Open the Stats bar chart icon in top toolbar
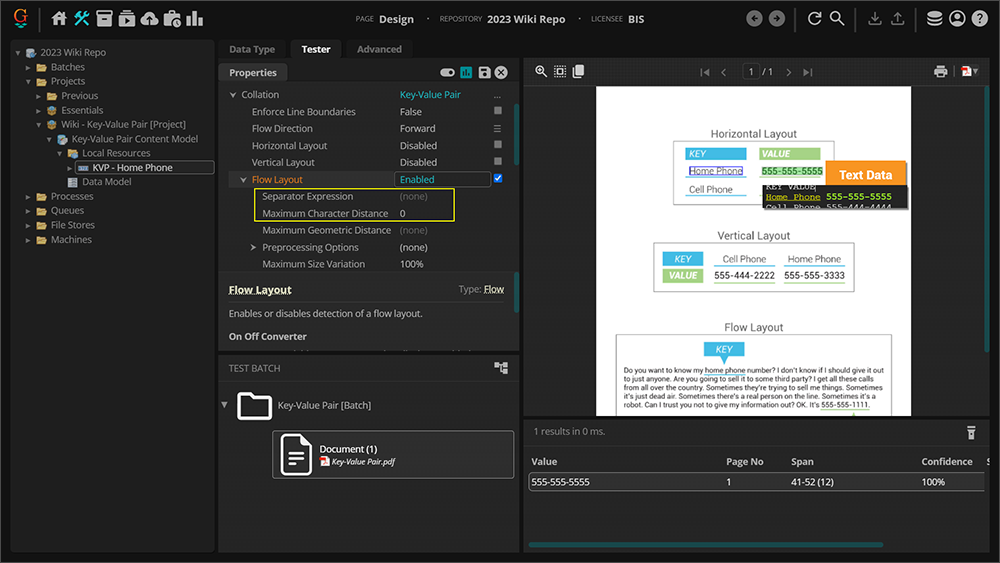This screenshot has height=563, width=1000. point(194,18)
